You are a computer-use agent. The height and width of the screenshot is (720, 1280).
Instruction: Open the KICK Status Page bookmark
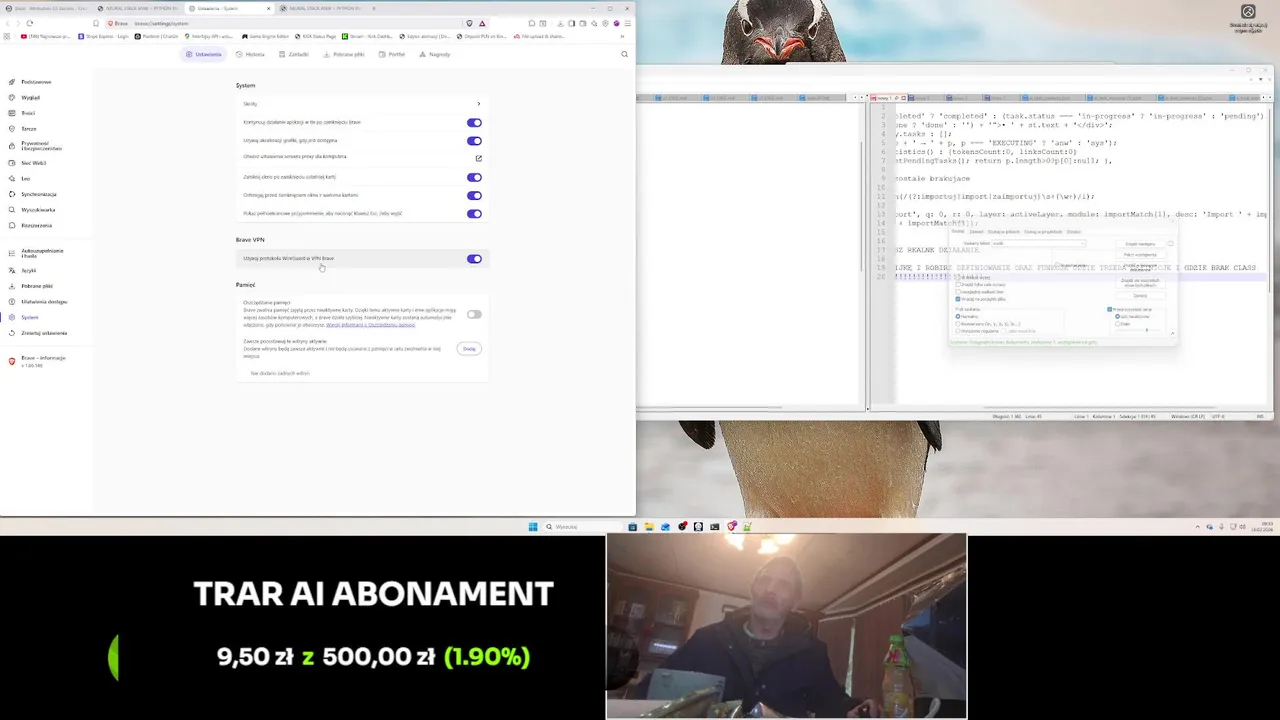(x=315, y=36)
